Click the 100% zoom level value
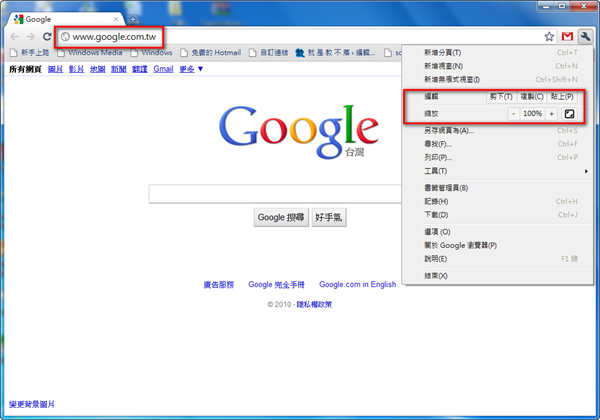This screenshot has height=420, width=600. click(x=532, y=114)
